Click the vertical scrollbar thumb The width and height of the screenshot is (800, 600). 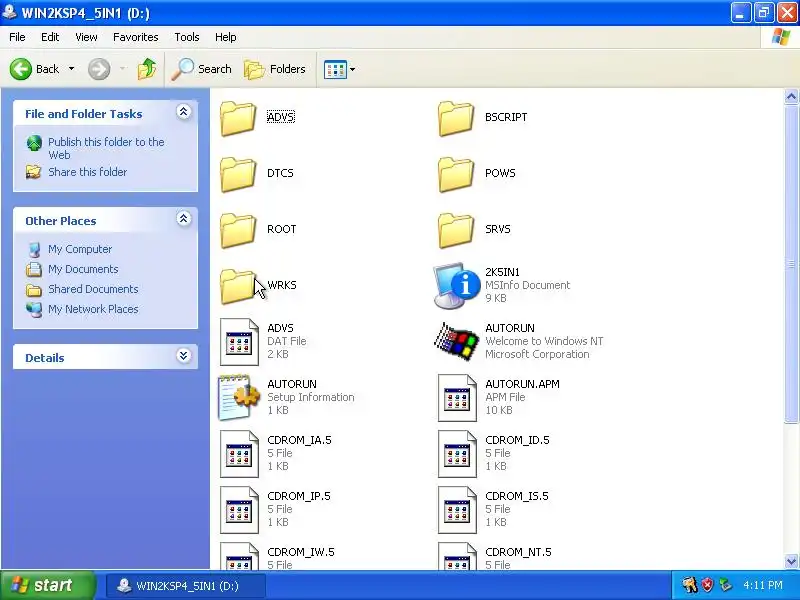tap(791, 264)
